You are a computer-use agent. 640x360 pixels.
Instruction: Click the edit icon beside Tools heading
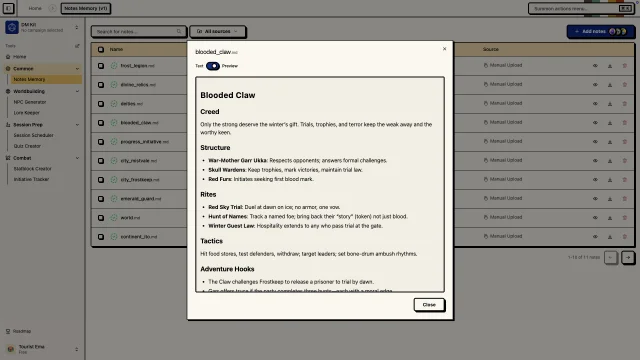(77, 46)
